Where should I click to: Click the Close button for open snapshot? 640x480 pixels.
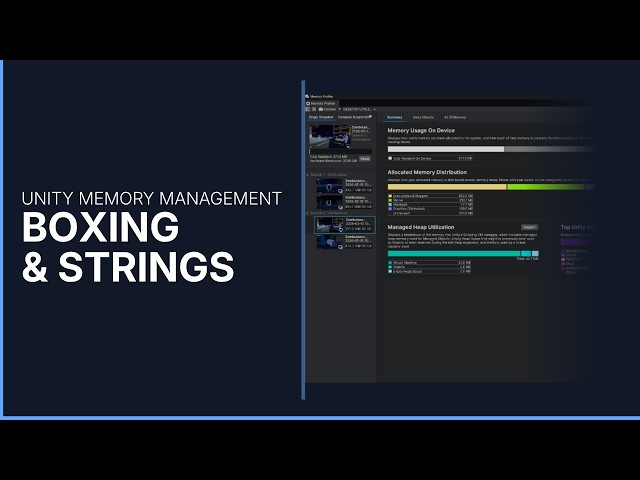[x=365, y=159]
